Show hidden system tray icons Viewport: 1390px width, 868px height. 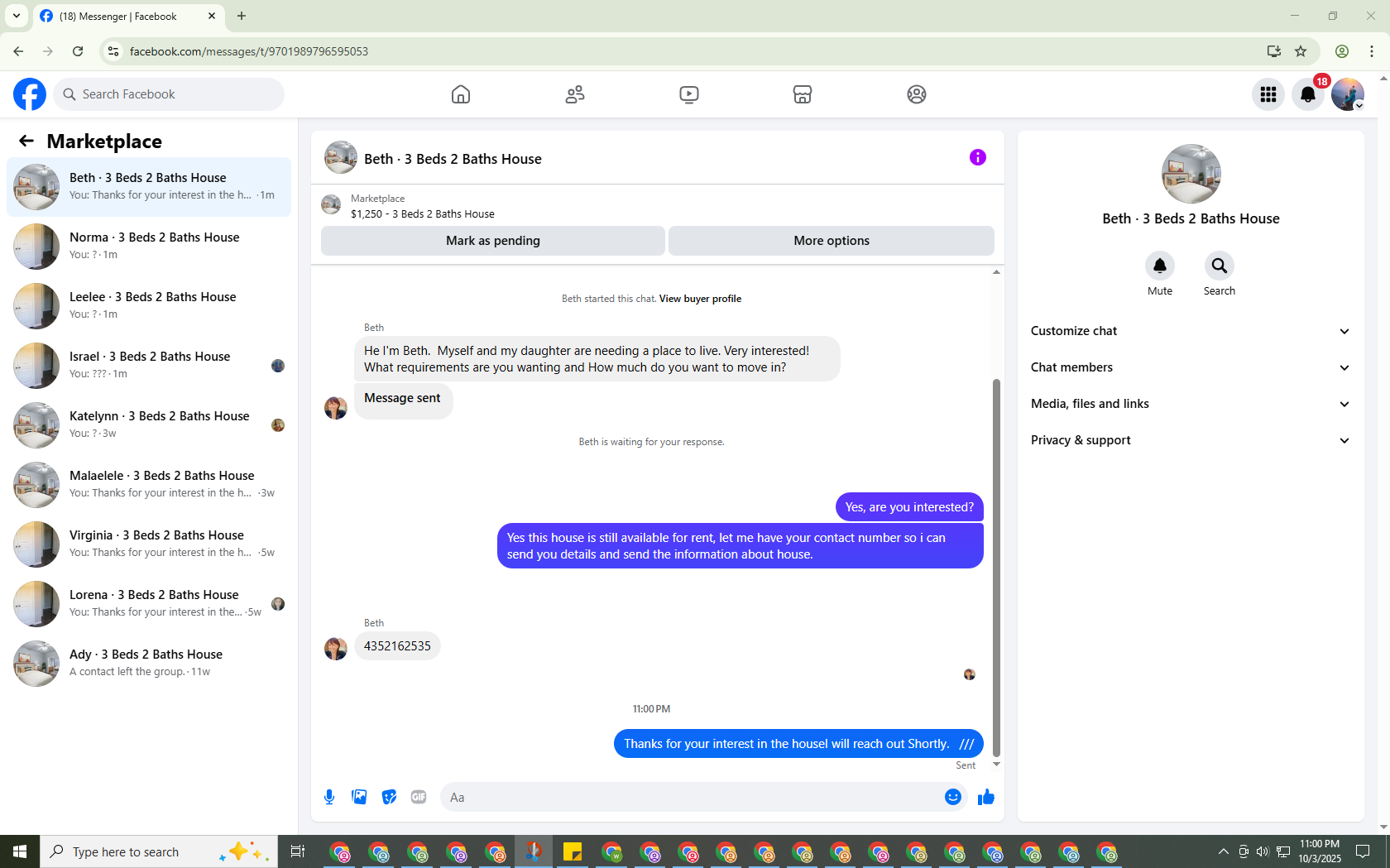1223,851
